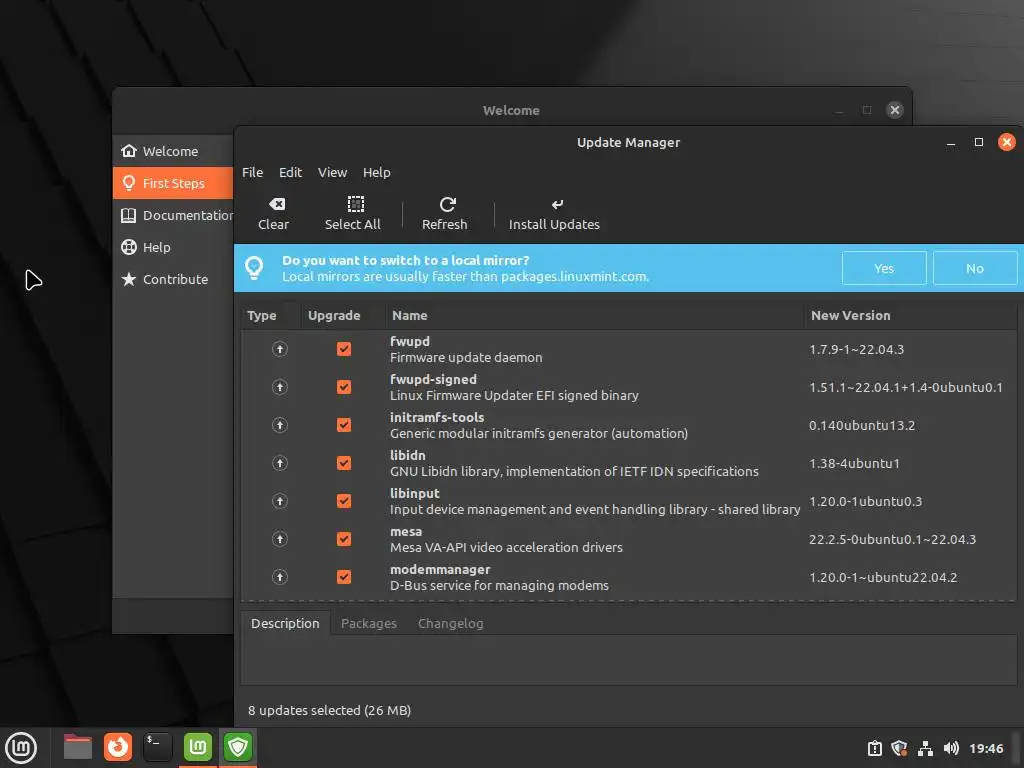Click the type arrow icon for modemmanager
This screenshot has height=768, width=1024.
click(x=280, y=577)
